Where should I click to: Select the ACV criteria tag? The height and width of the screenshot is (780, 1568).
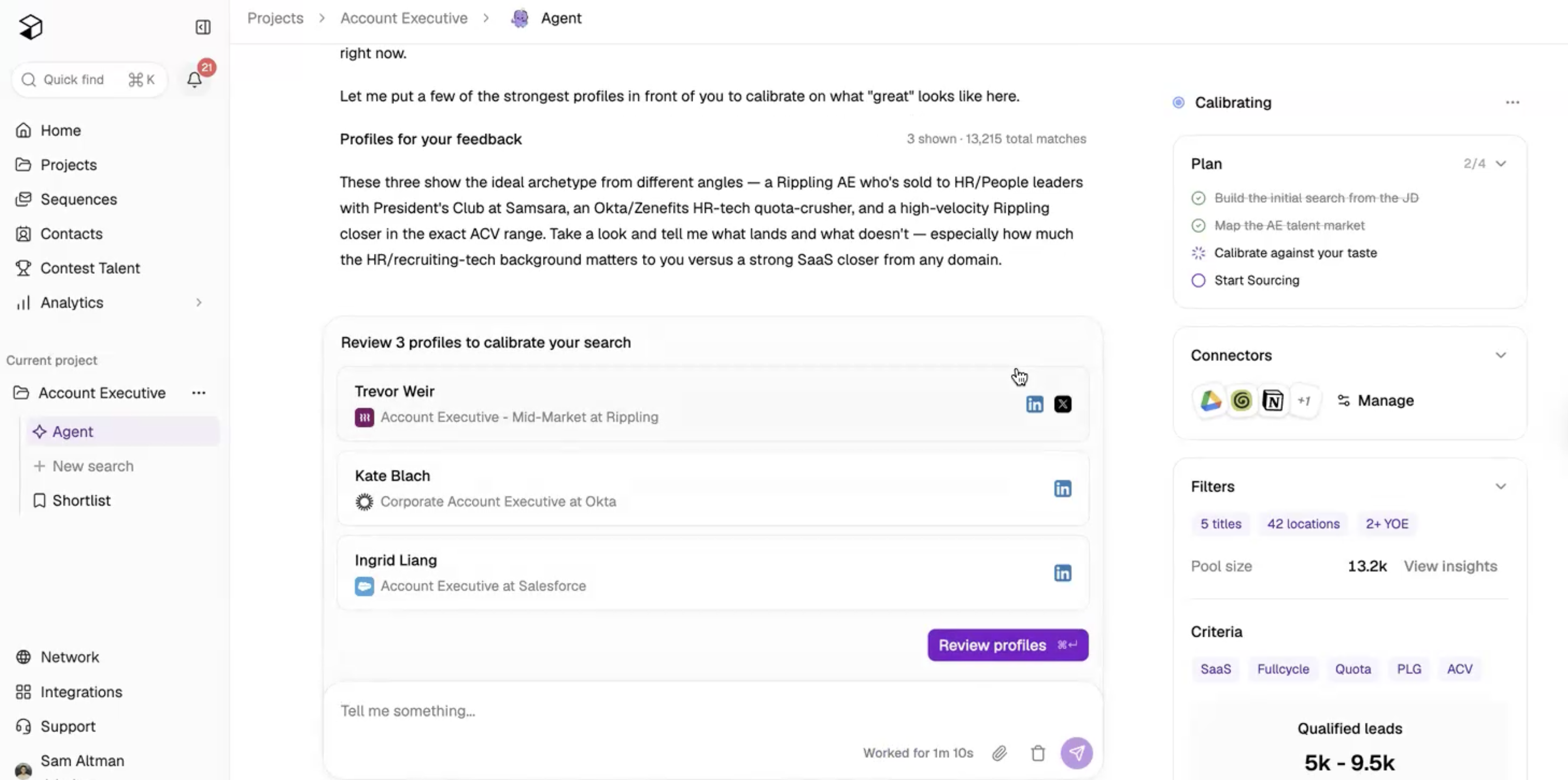1460,669
